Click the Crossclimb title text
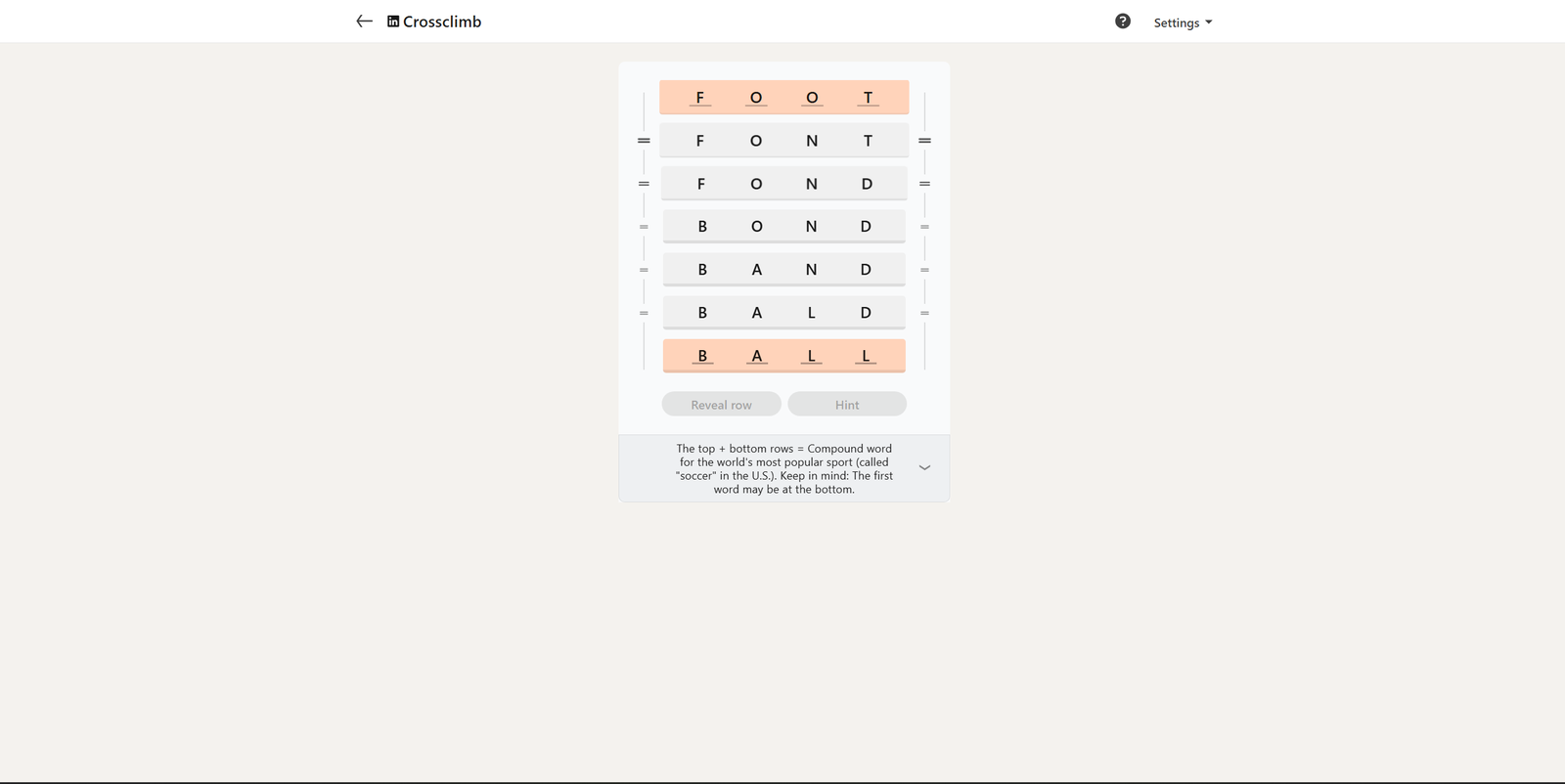The height and width of the screenshot is (784, 1565). tap(442, 22)
